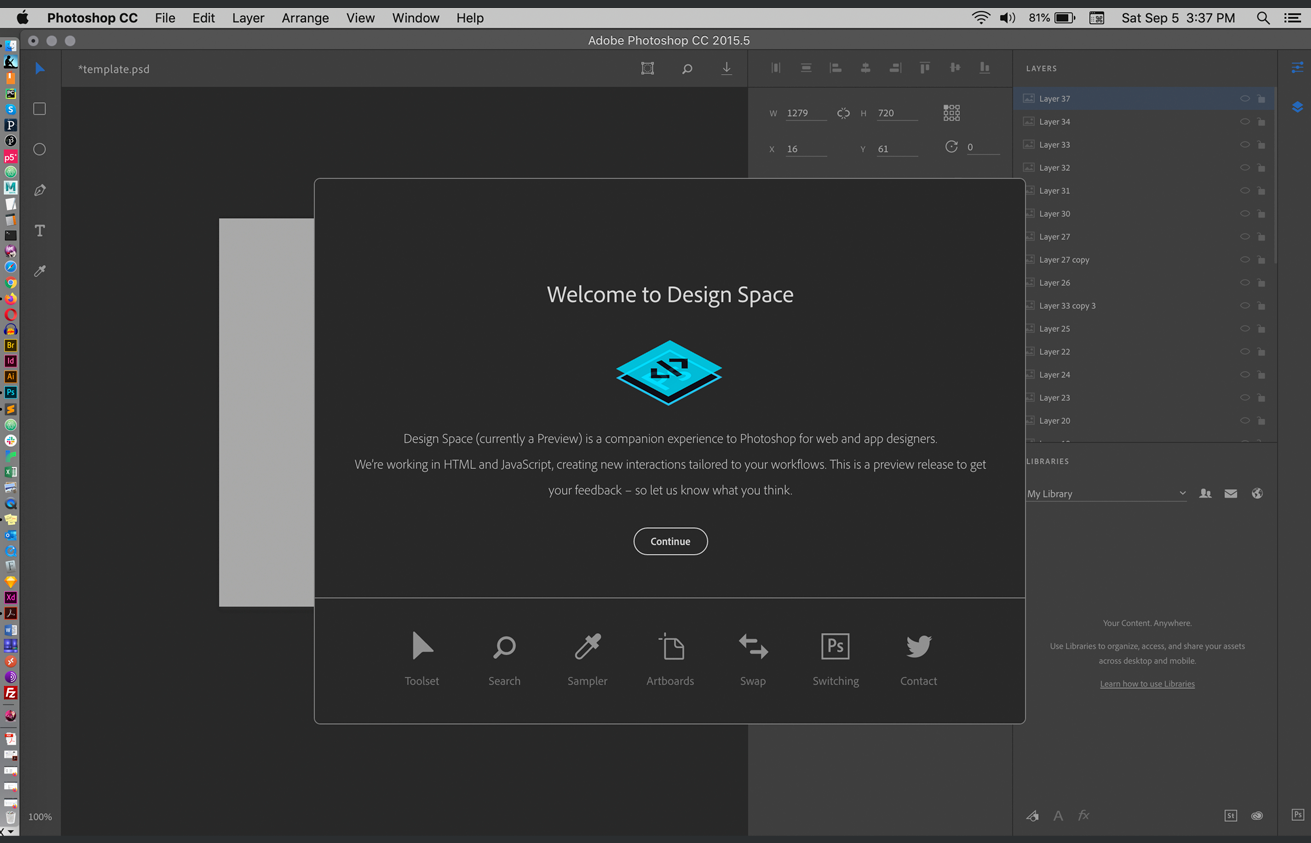Open the View menu
Viewport: 1311px width, 843px height.
click(360, 18)
